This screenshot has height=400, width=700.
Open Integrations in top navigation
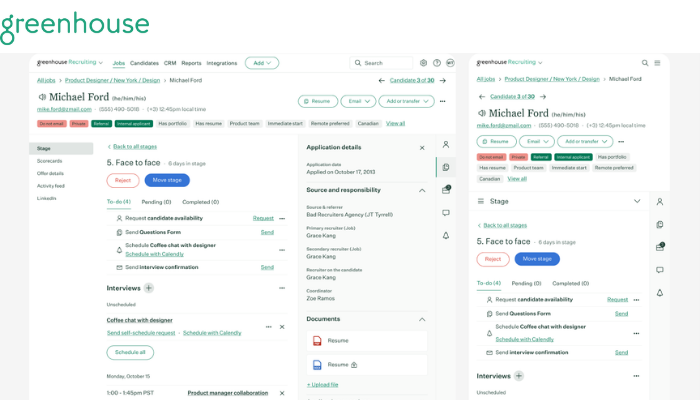pyautogui.click(x=222, y=63)
